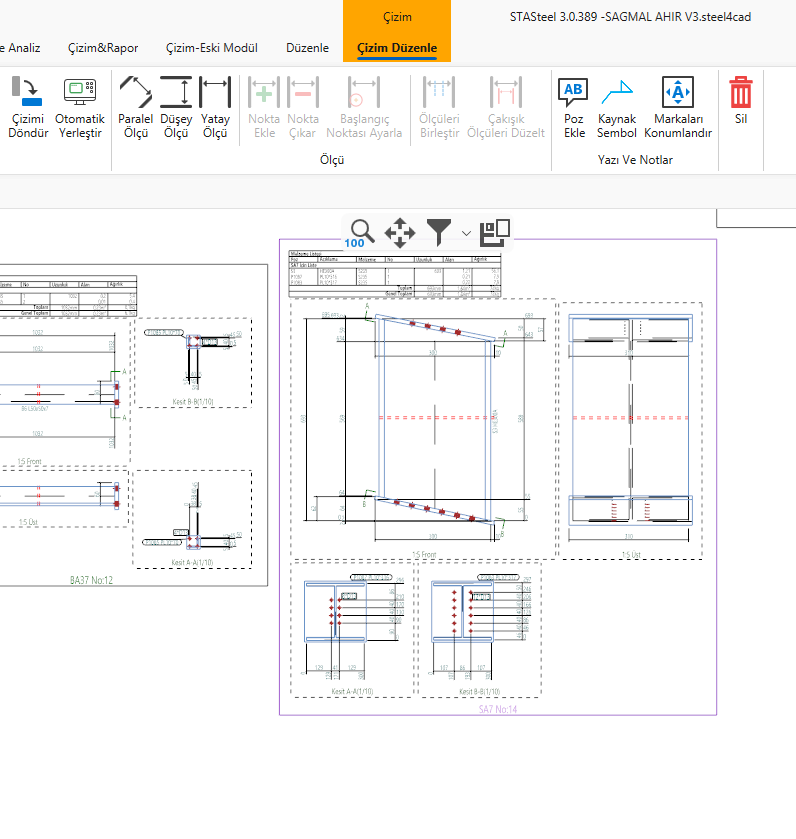The image size is (796, 839).
Task: Expand the filter dropdown chevron
Action: pos(466,233)
